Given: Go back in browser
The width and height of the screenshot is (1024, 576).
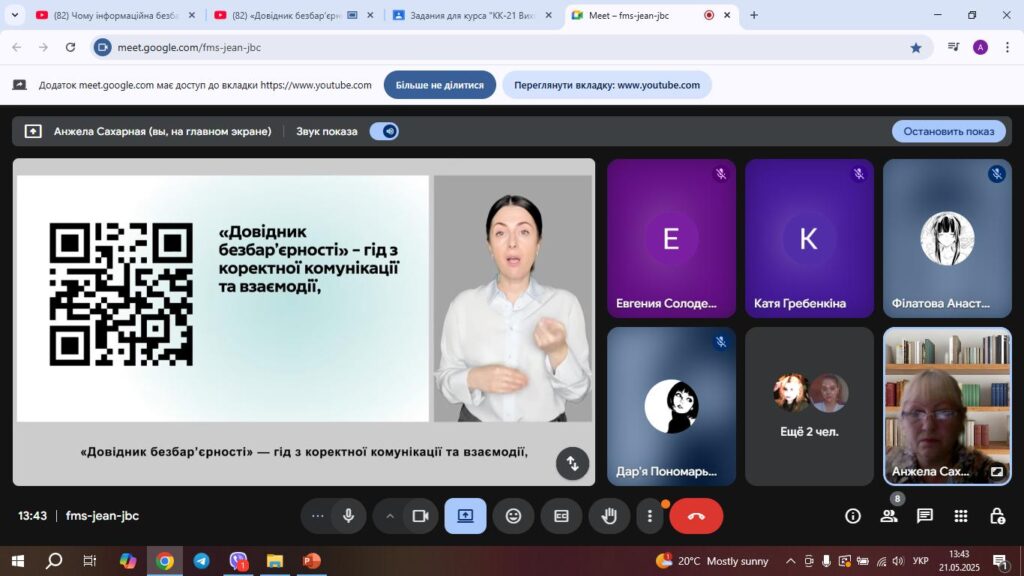Looking at the screenshot, I should pyautogui.click(x=17, y=47).
